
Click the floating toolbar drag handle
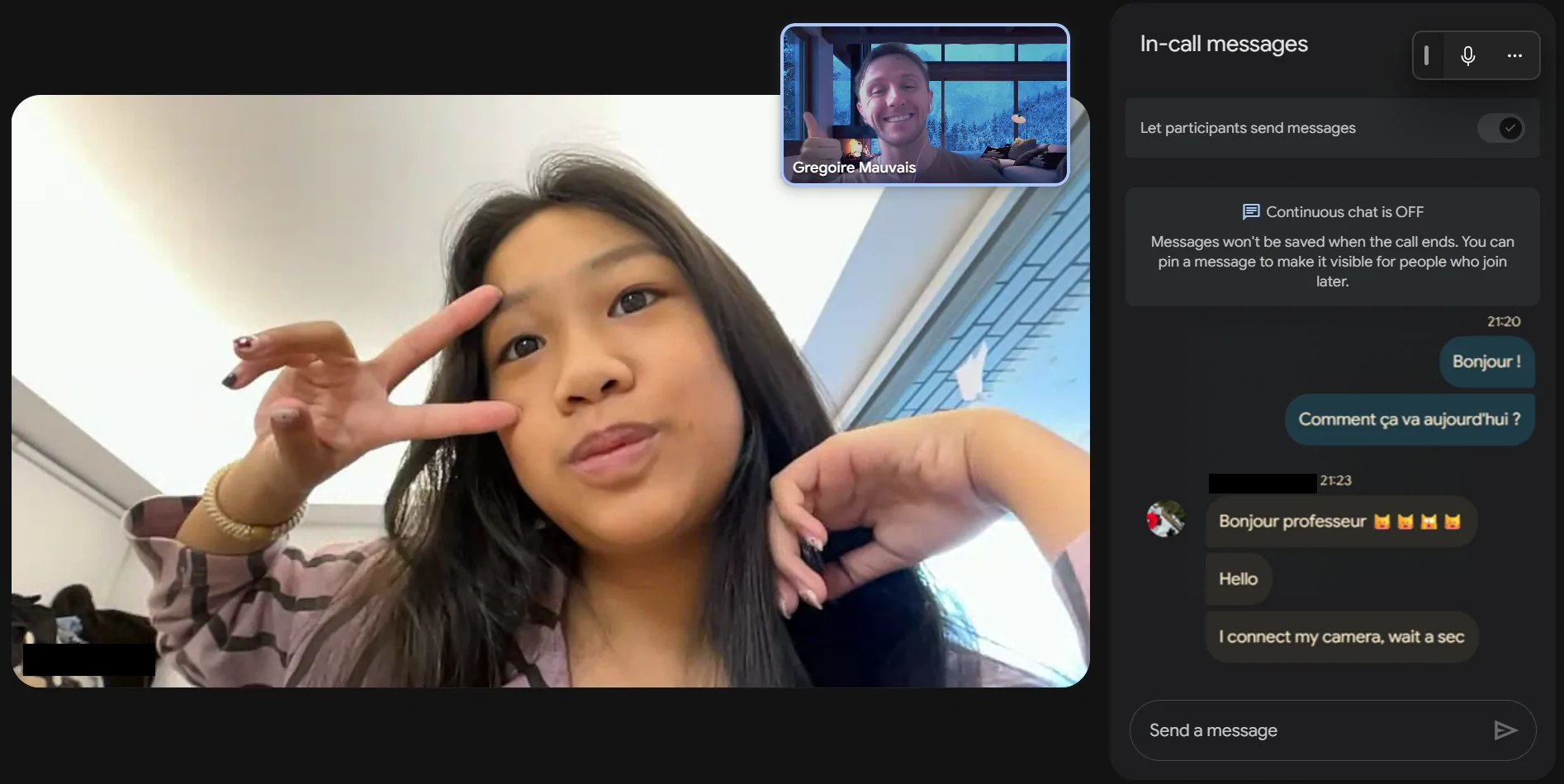(x=1426, y=56)
